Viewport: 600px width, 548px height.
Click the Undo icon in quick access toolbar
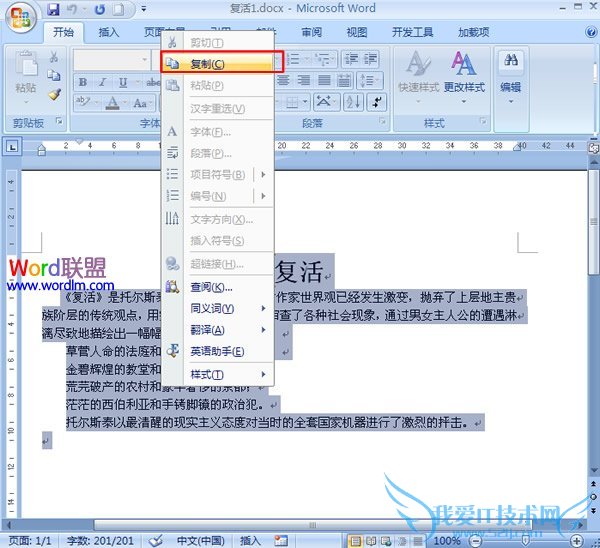coord(72,9)
